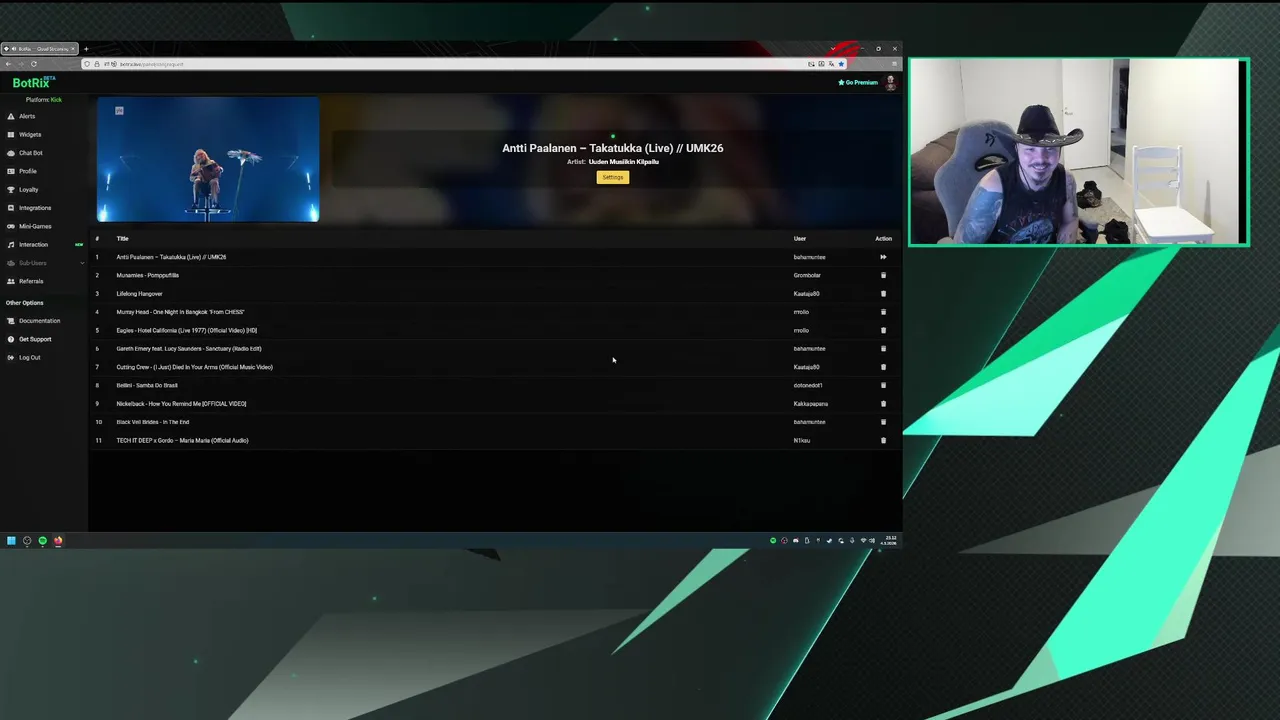Remove Bellini Samba Do Brasil request

tap(883, 385)
